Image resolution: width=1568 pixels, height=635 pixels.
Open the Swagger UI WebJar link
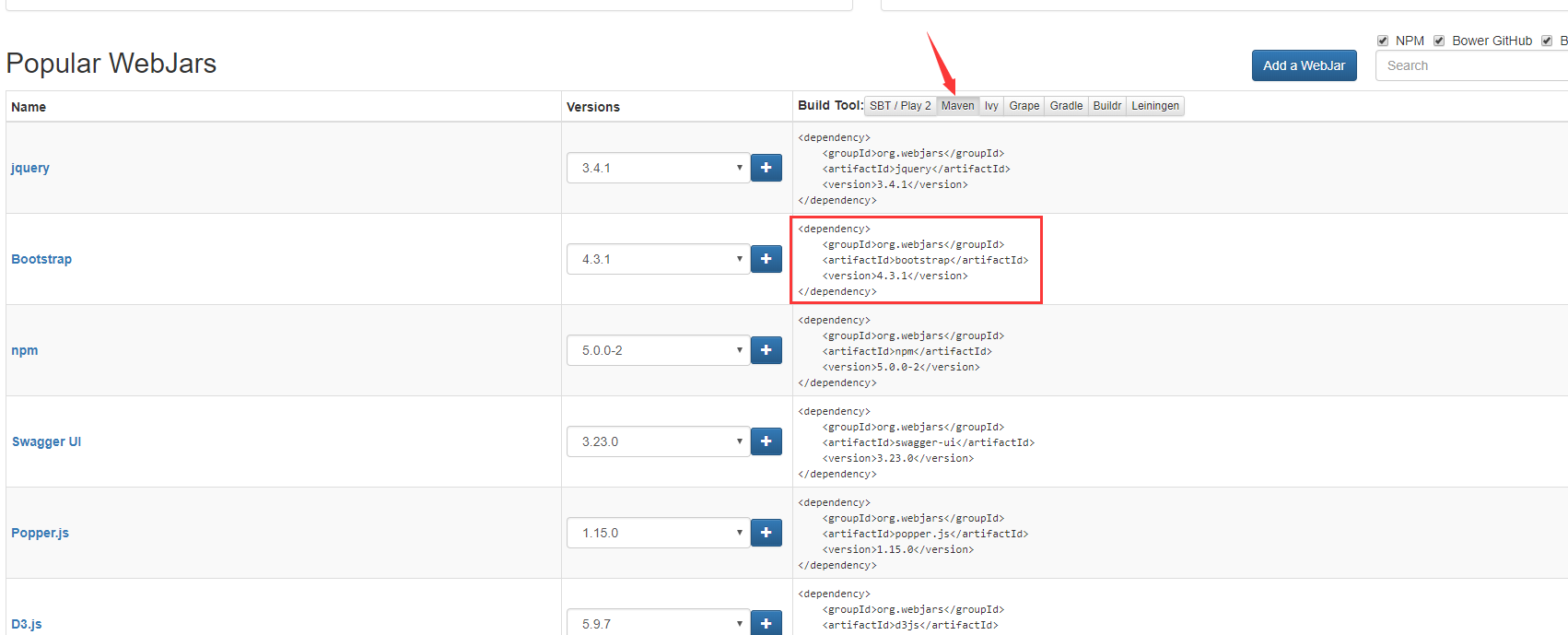click(46, 441)
